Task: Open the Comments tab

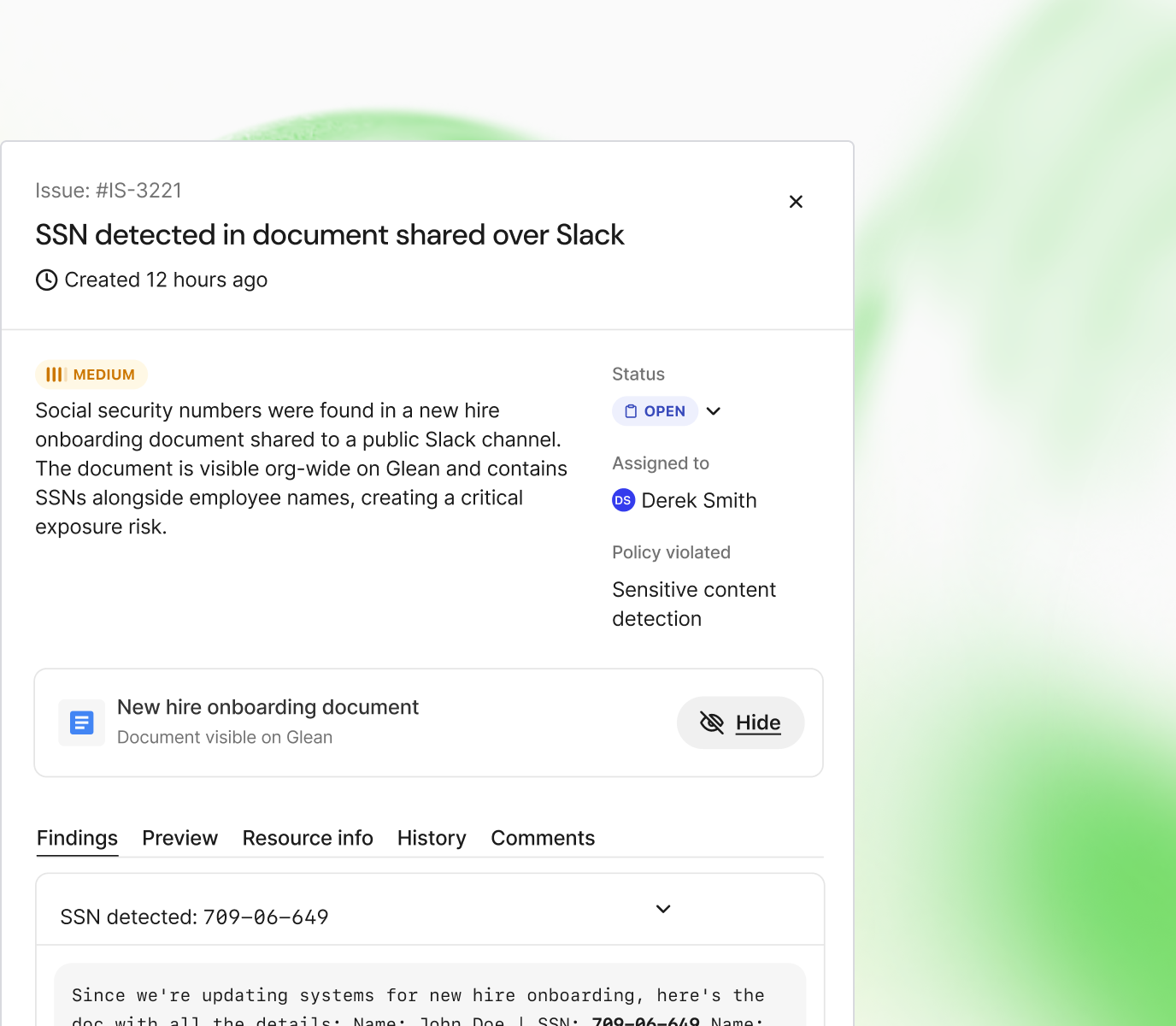Action: pyautogui.click(x=543, y=838)
